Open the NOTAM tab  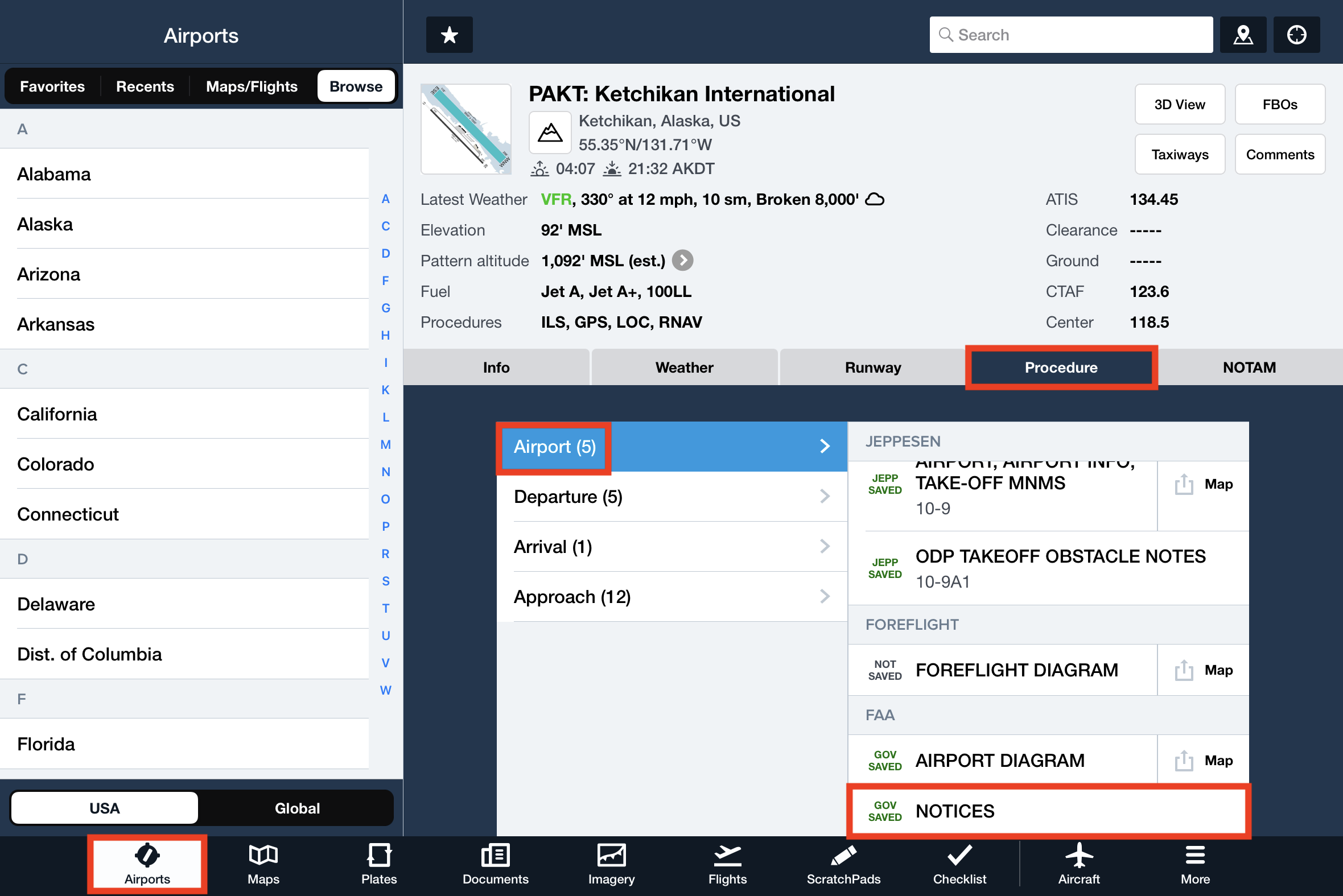click(1249, 368)
